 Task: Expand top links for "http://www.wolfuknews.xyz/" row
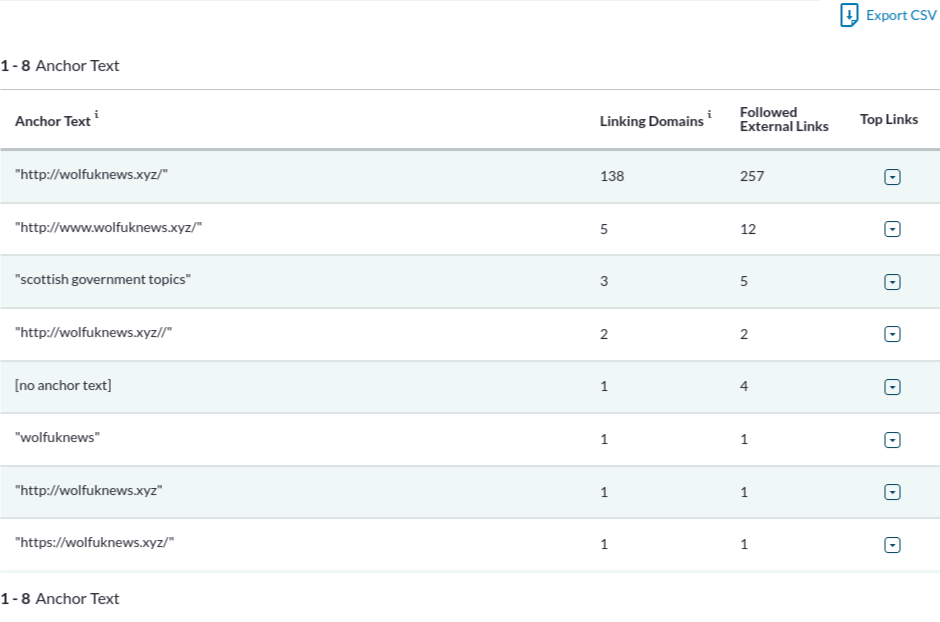[892, 229]
